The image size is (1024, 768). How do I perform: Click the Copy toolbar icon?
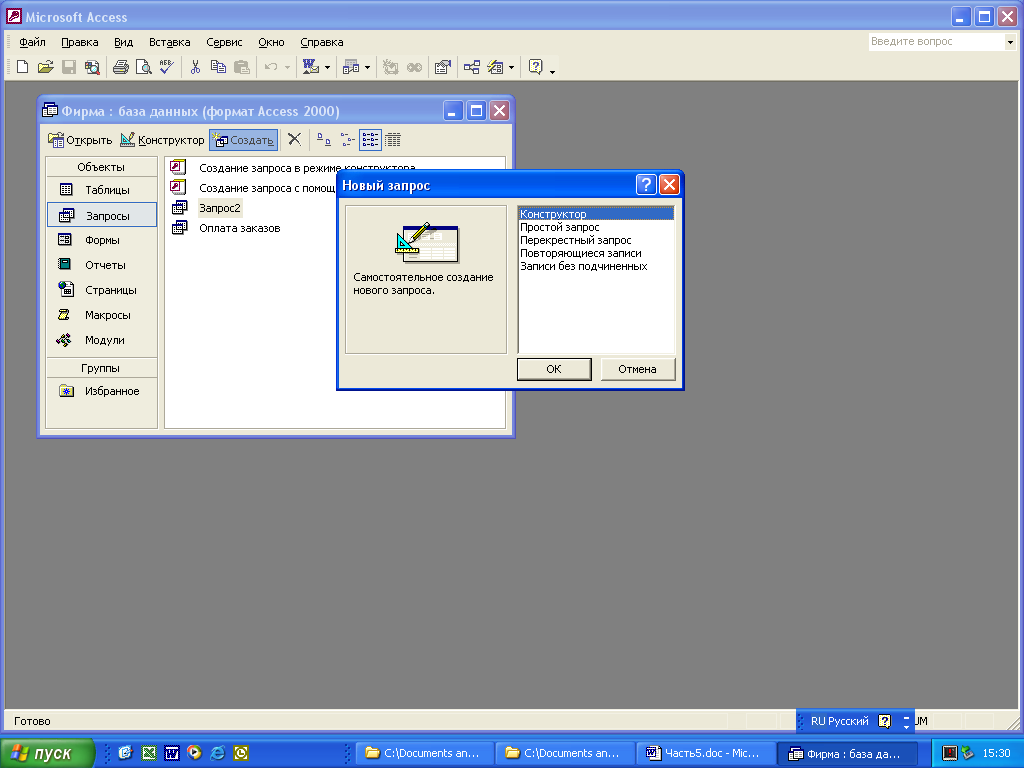tap(218, 67)
